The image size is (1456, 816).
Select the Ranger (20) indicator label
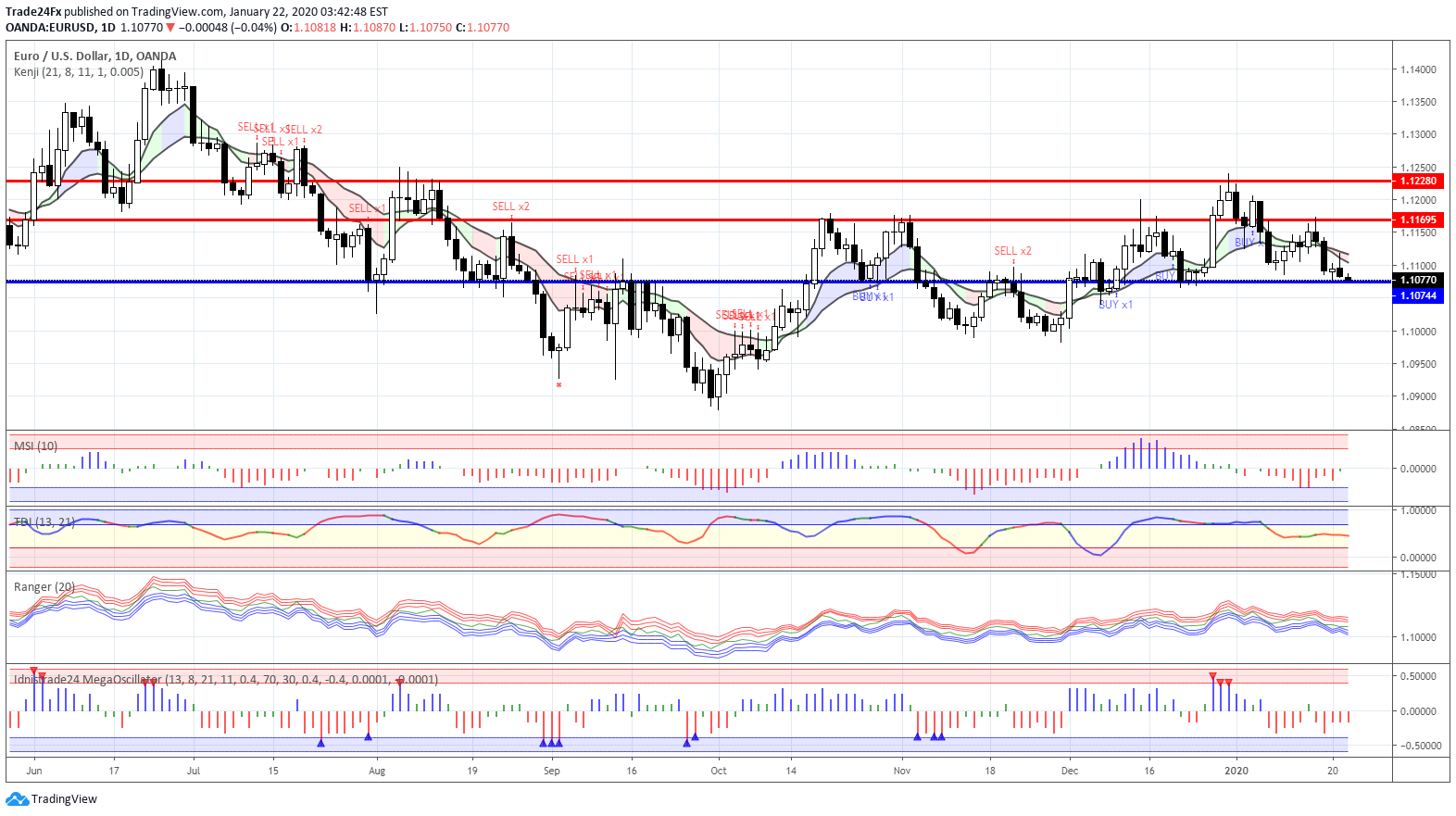pyautogui.click(x=44, y=586)
